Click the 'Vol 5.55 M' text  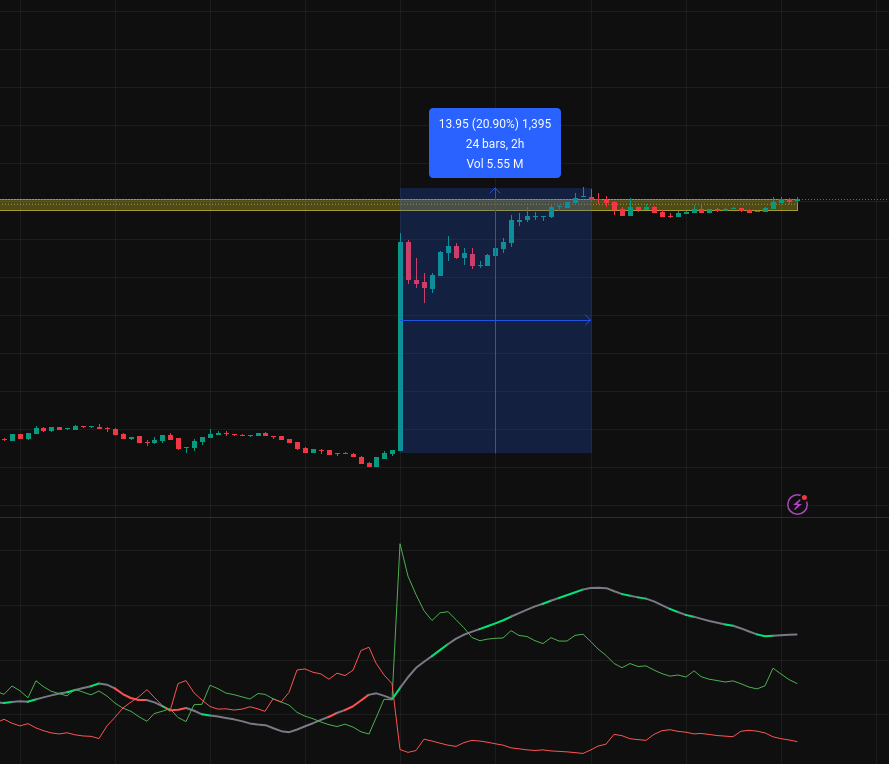(x=495, y=164)
